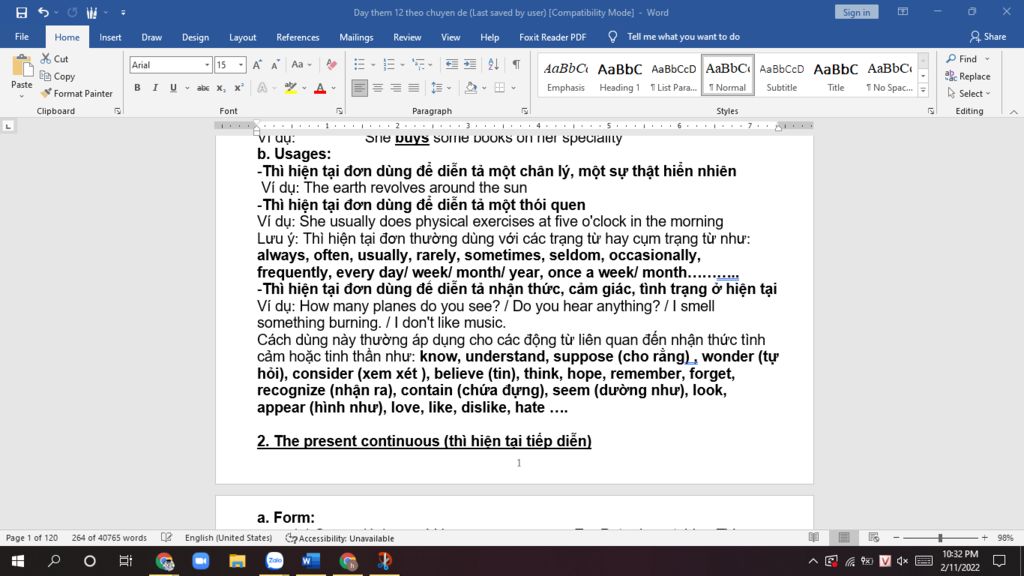Switch to the Insert tab
This screenshot has width=1024, height=576.
[110, 37]
